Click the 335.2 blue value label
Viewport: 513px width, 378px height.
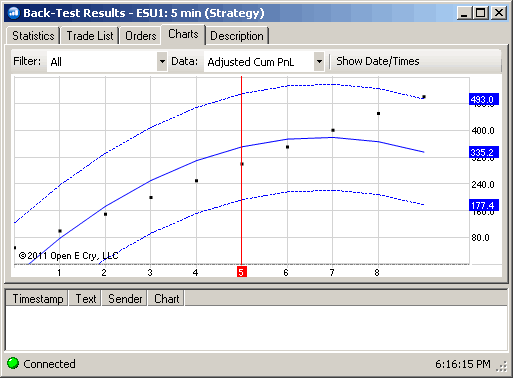click(x=484, y=152)
